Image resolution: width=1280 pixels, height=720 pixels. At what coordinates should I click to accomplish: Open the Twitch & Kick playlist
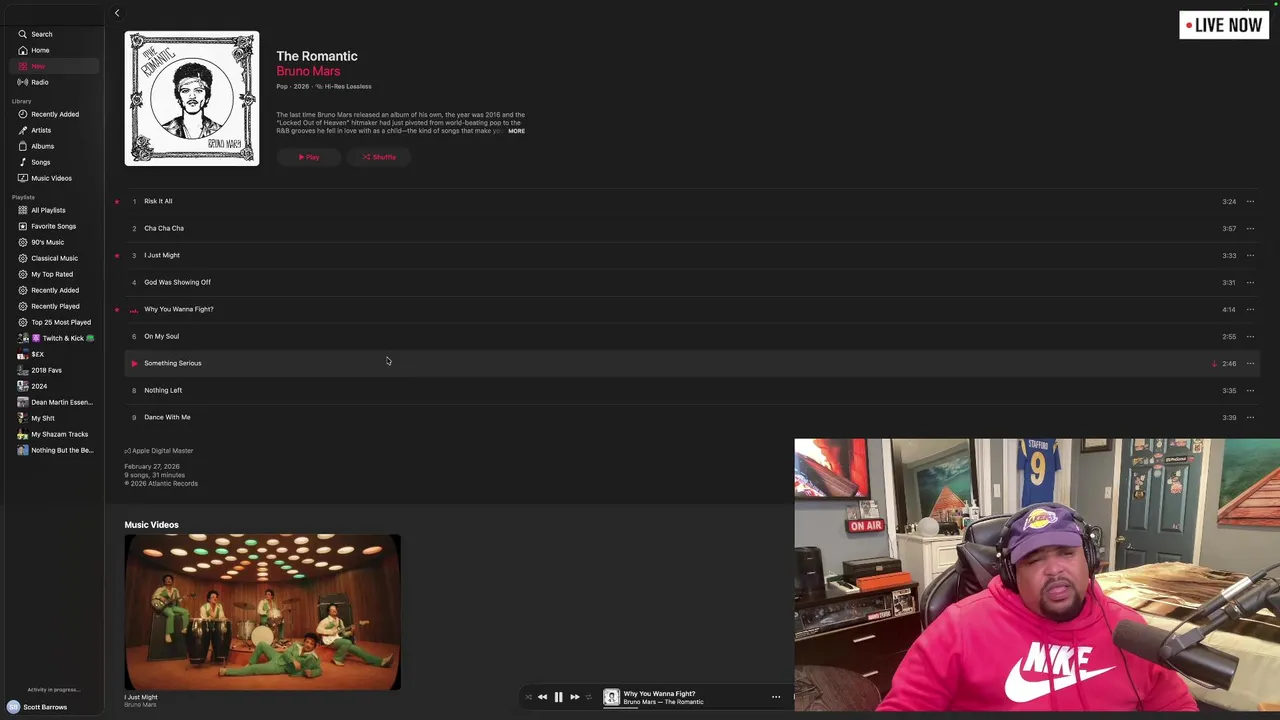point(56,338)
